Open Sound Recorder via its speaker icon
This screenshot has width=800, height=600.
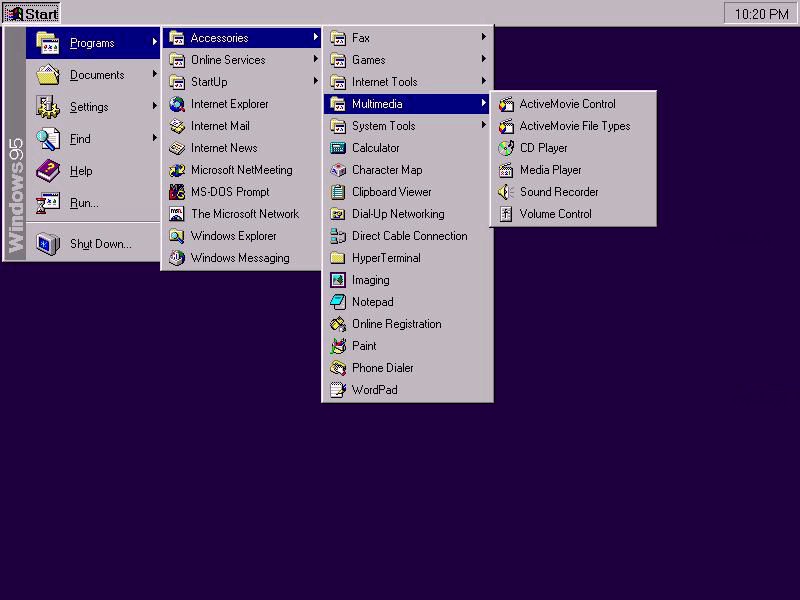[506, 192]
